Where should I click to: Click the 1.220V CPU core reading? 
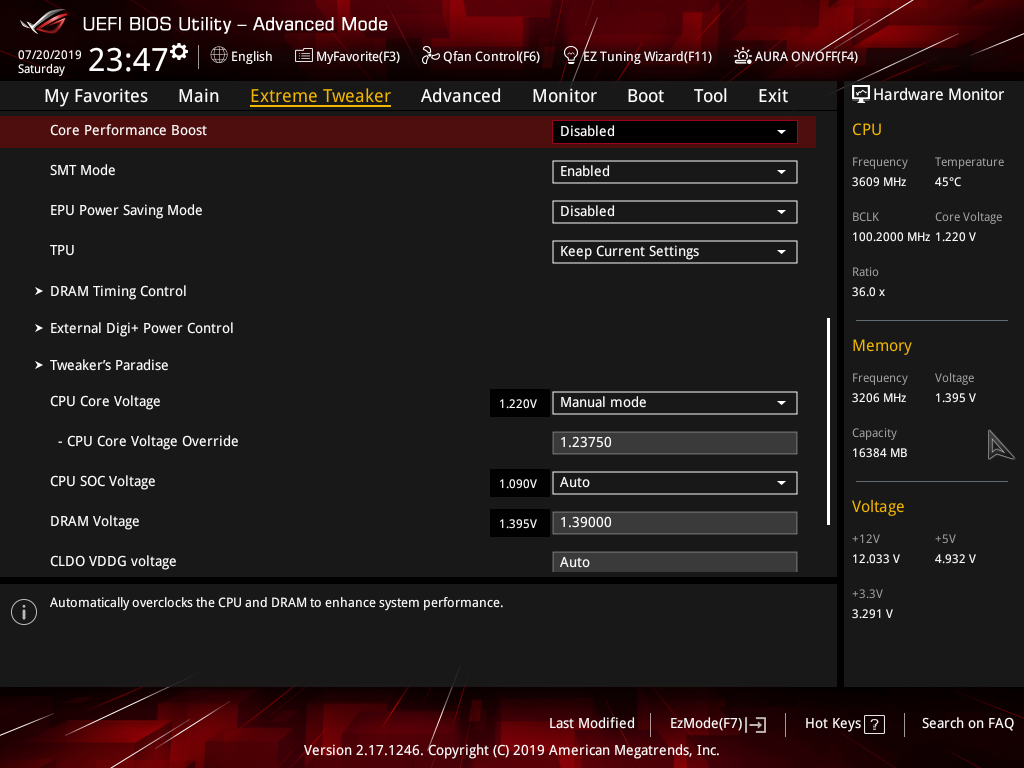519,404
